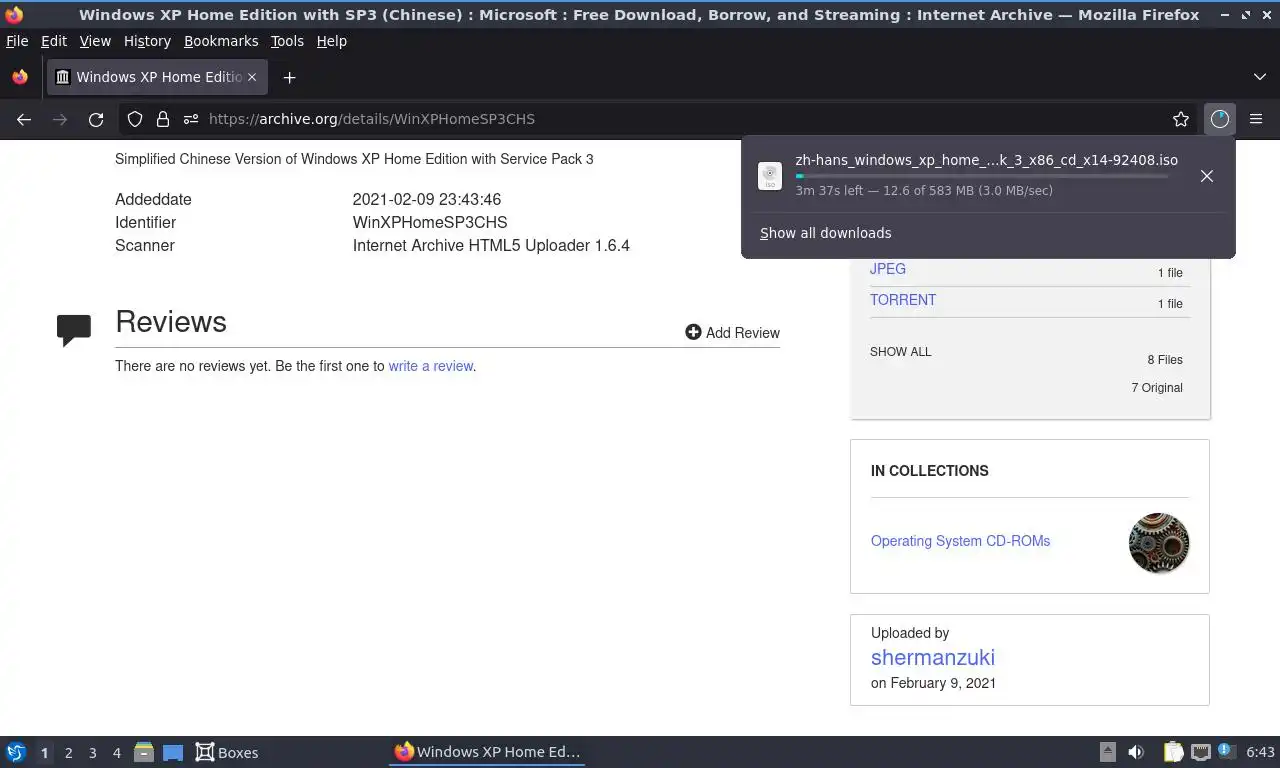
Task: Click the show desktop taskbar icon
Action: pos(172,752)
